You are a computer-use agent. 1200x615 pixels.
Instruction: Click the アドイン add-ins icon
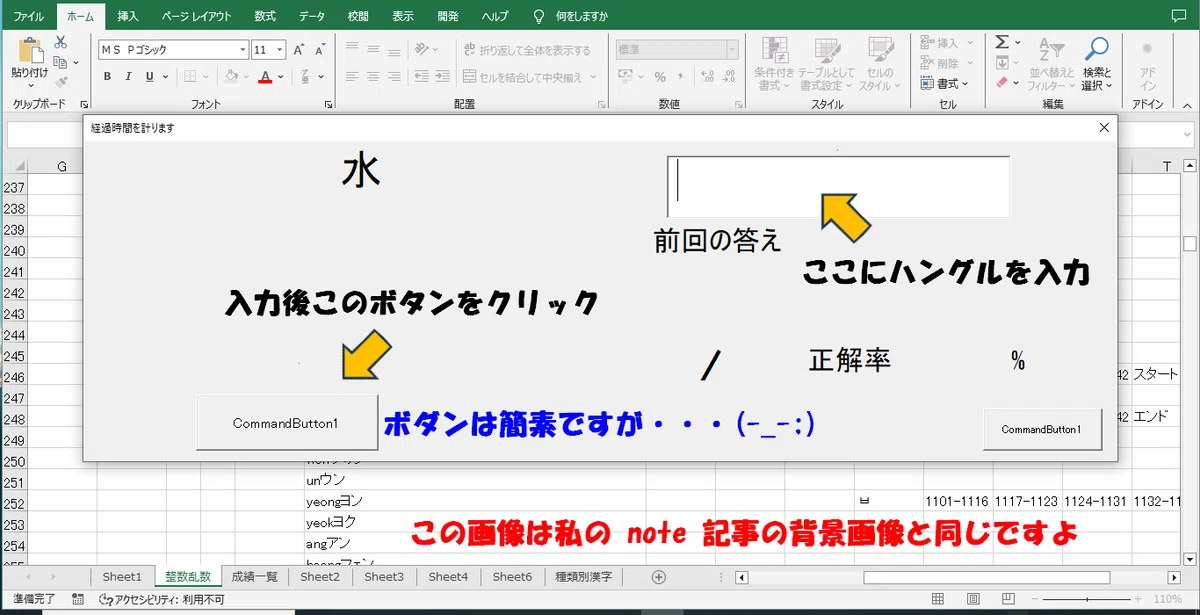1147,64
